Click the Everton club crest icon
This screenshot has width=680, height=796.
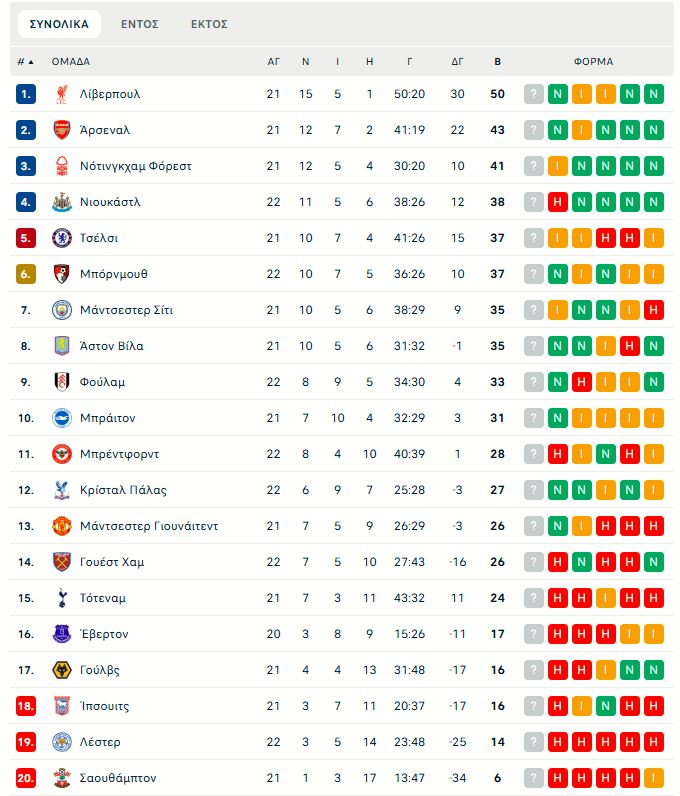pos(62,634)
